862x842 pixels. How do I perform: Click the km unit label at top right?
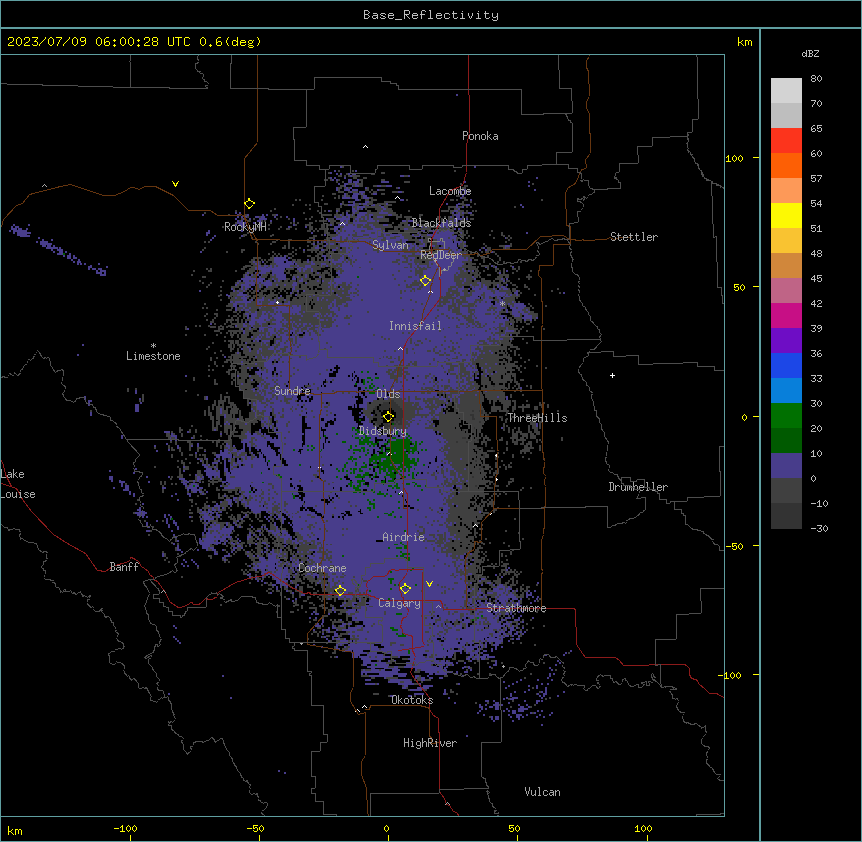pyautogui.click(x=745, y=42)
